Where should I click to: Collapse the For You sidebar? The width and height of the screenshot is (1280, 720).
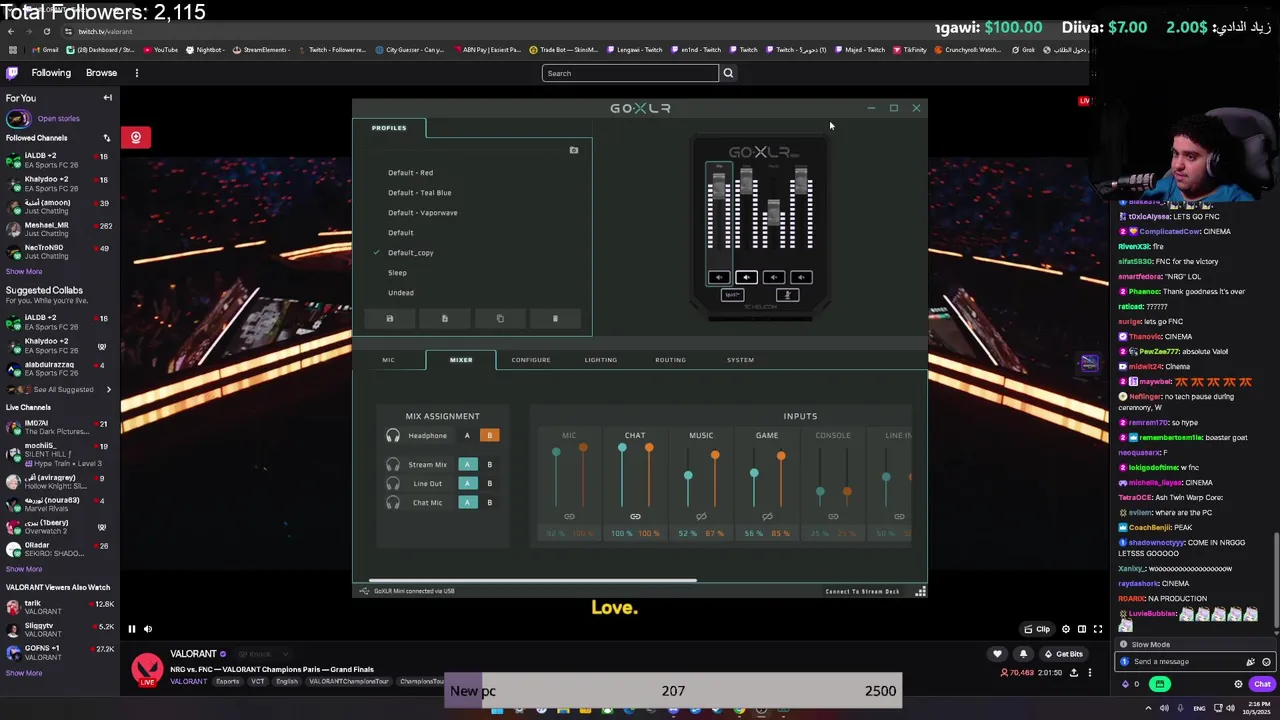click(107, 98)
